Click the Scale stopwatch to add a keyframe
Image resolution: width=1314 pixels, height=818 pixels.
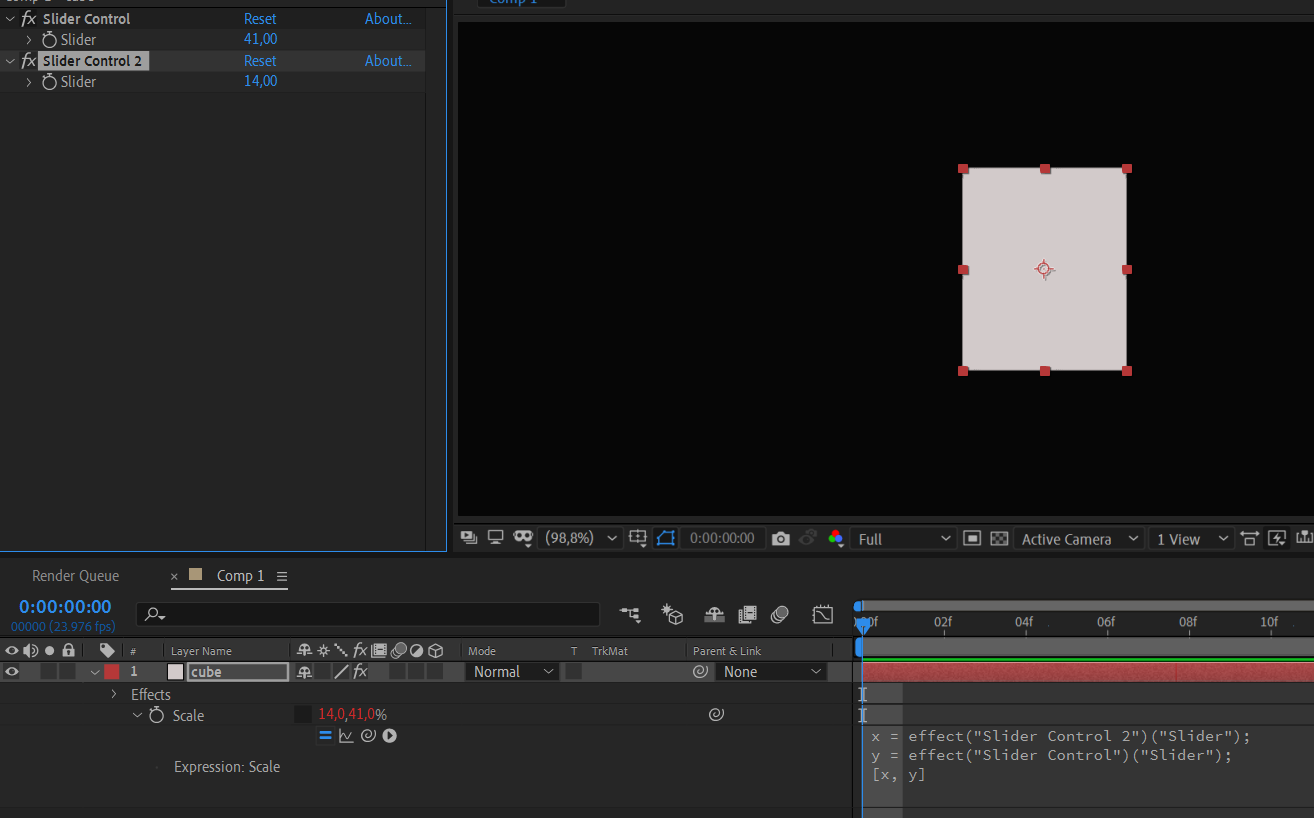(x=155, y=715)
